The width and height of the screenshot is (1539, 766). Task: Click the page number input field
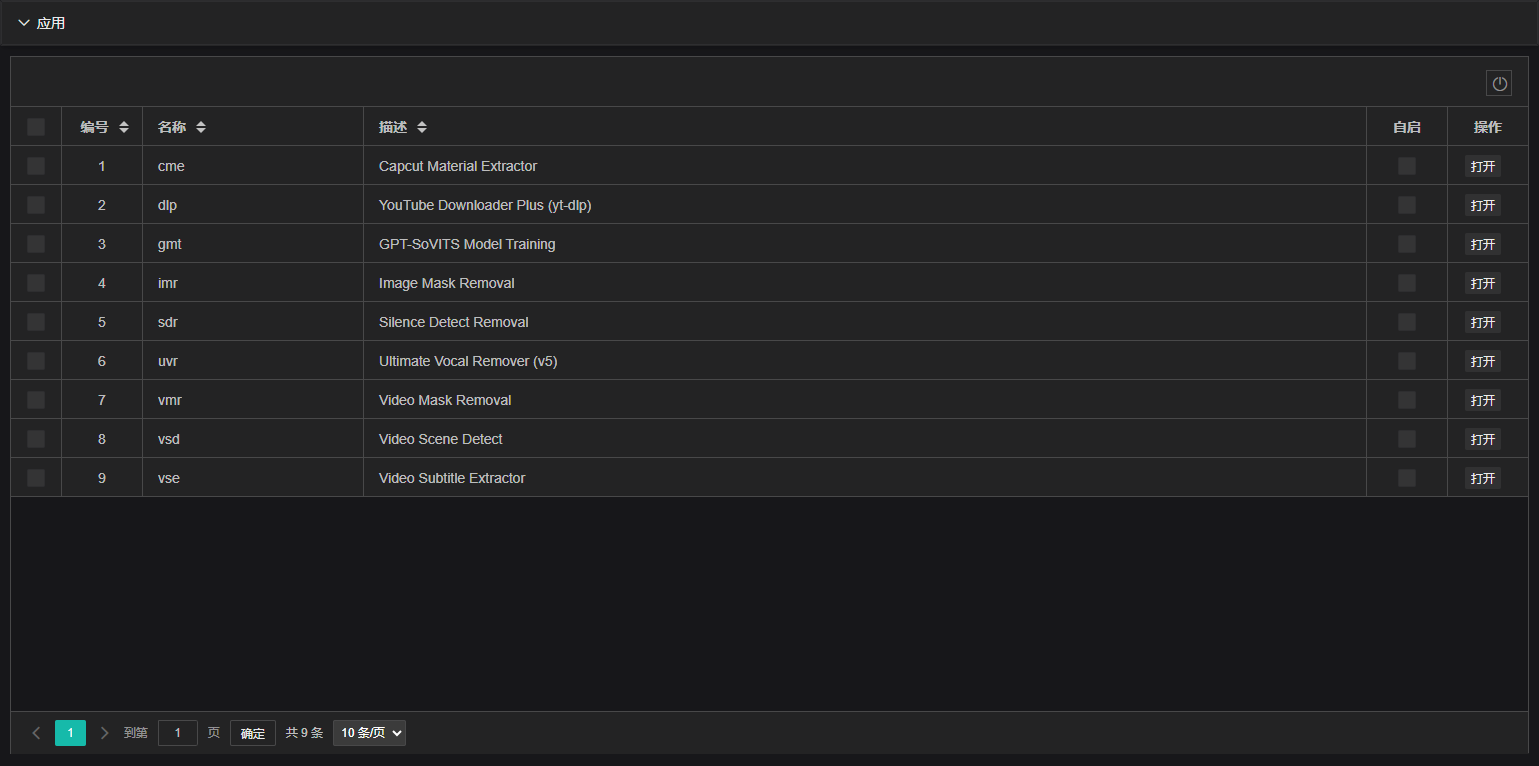pyautogui.click(x=177, y=732)
